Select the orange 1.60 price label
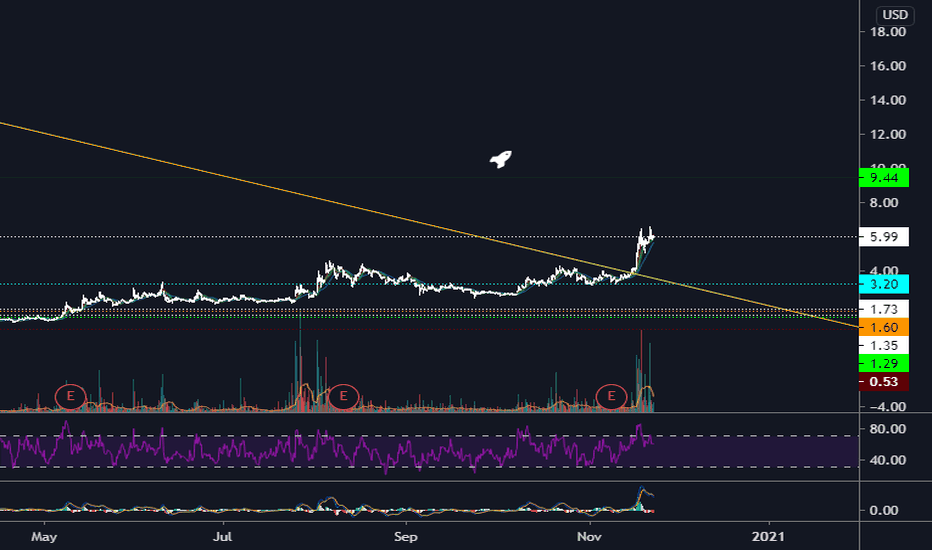Viewport: 932px width, 550px height. (x=884, y=327)
